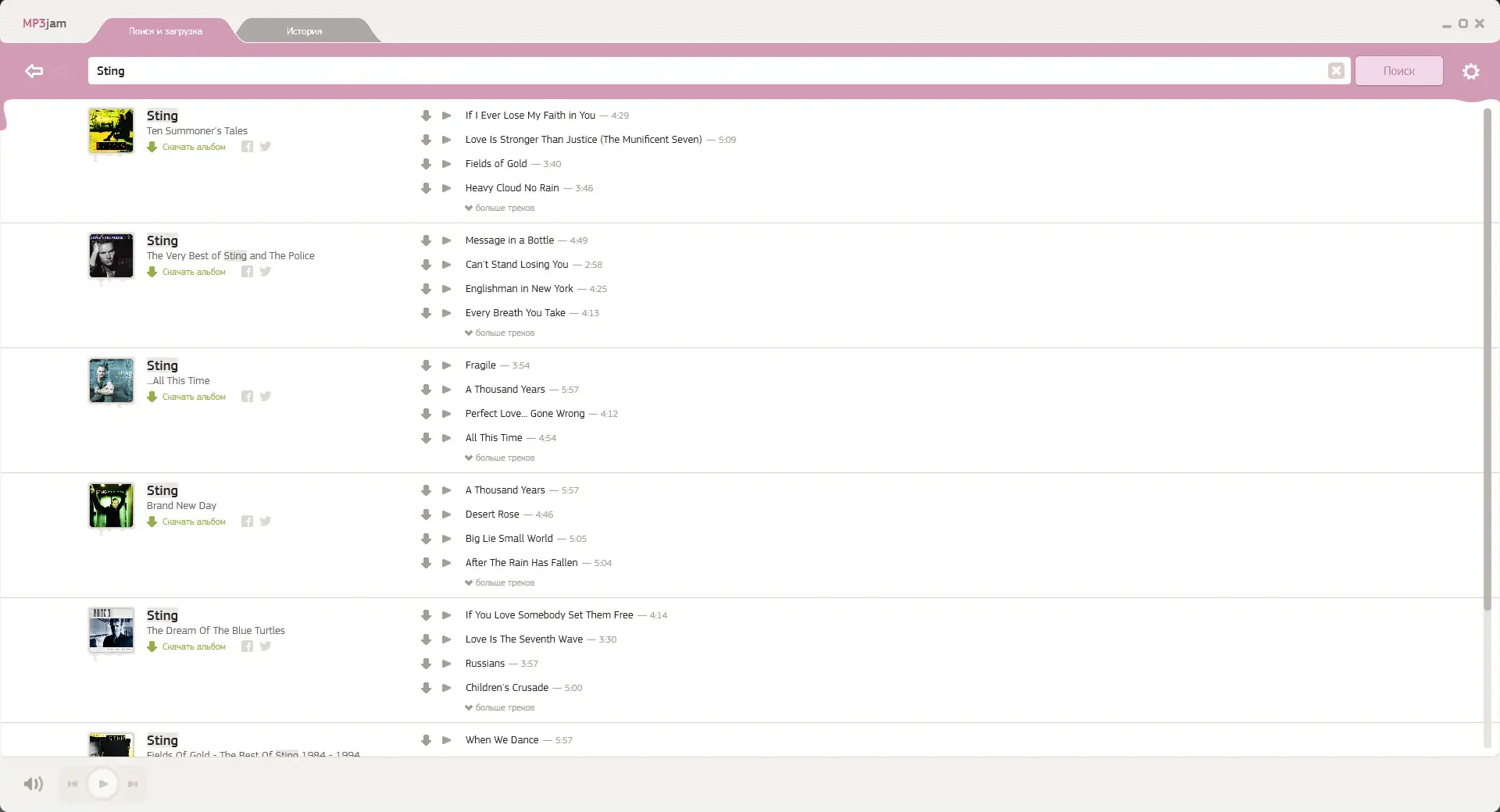Viewport: 1500px width, 812px height.
Task: Play the track Every Breath You Take
Action: pyautogui.click(x=447, y=313)
